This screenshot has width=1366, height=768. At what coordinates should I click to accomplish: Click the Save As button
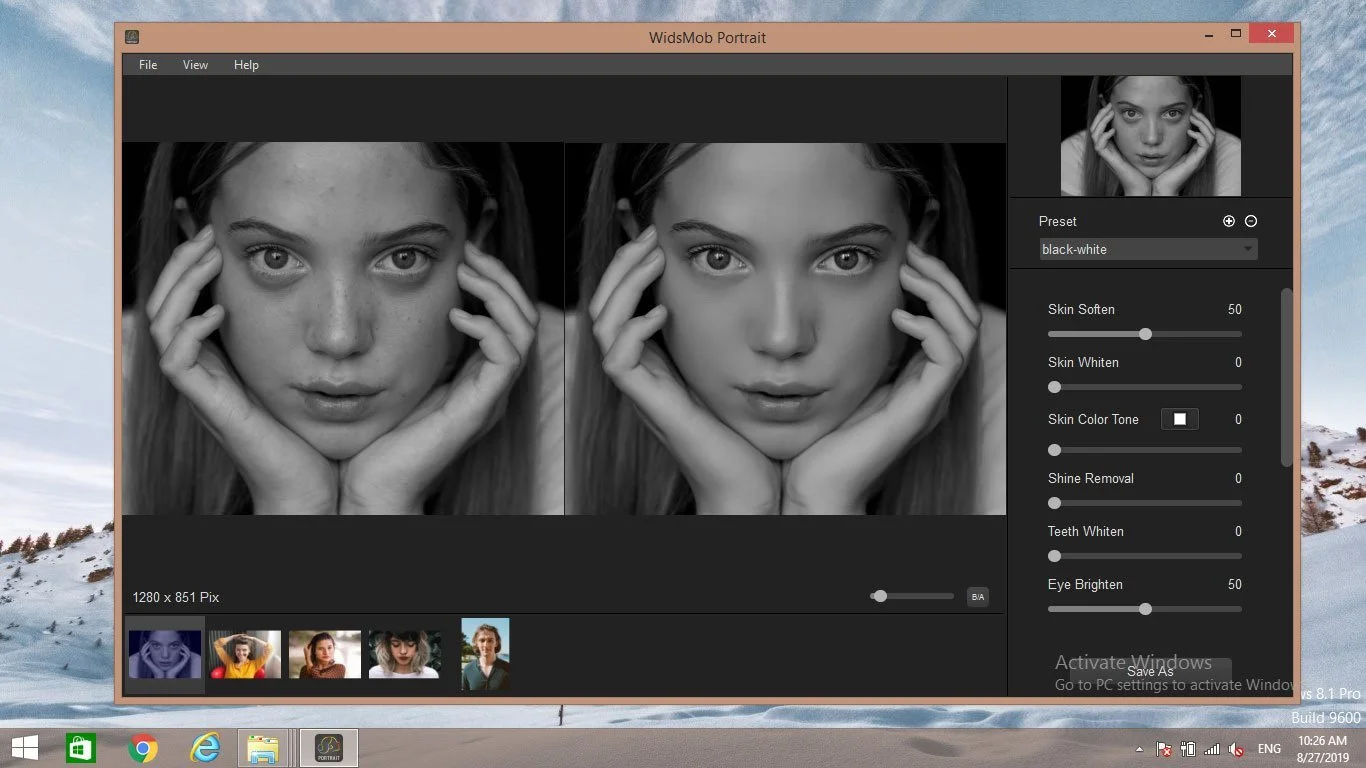[x=1149, y=671]
